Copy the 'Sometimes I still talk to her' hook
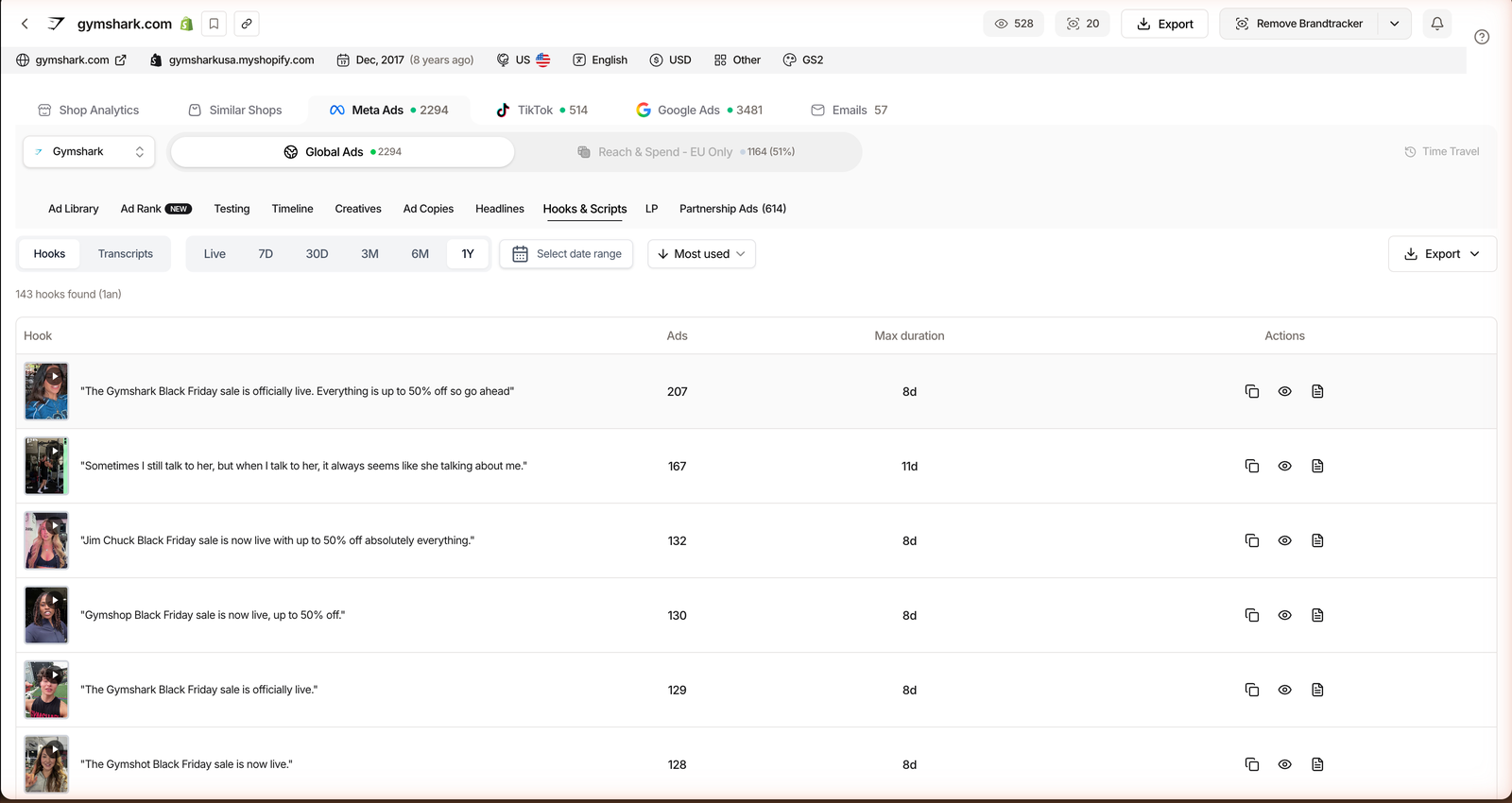 (1252, 466)
